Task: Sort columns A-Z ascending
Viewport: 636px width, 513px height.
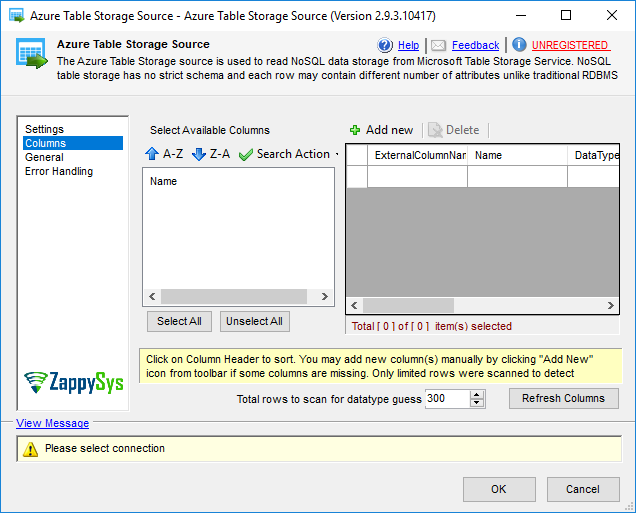Action: pos(164,154)
